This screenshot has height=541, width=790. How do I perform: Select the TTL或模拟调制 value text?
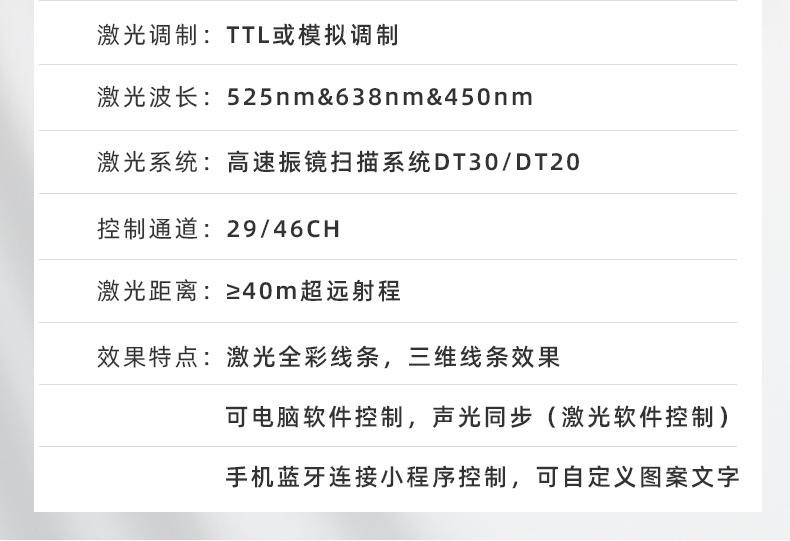(312, 36)
